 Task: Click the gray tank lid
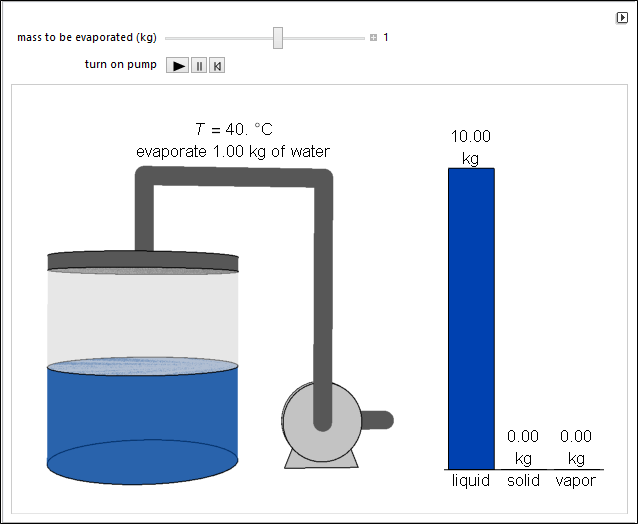(x=142, y=262)
